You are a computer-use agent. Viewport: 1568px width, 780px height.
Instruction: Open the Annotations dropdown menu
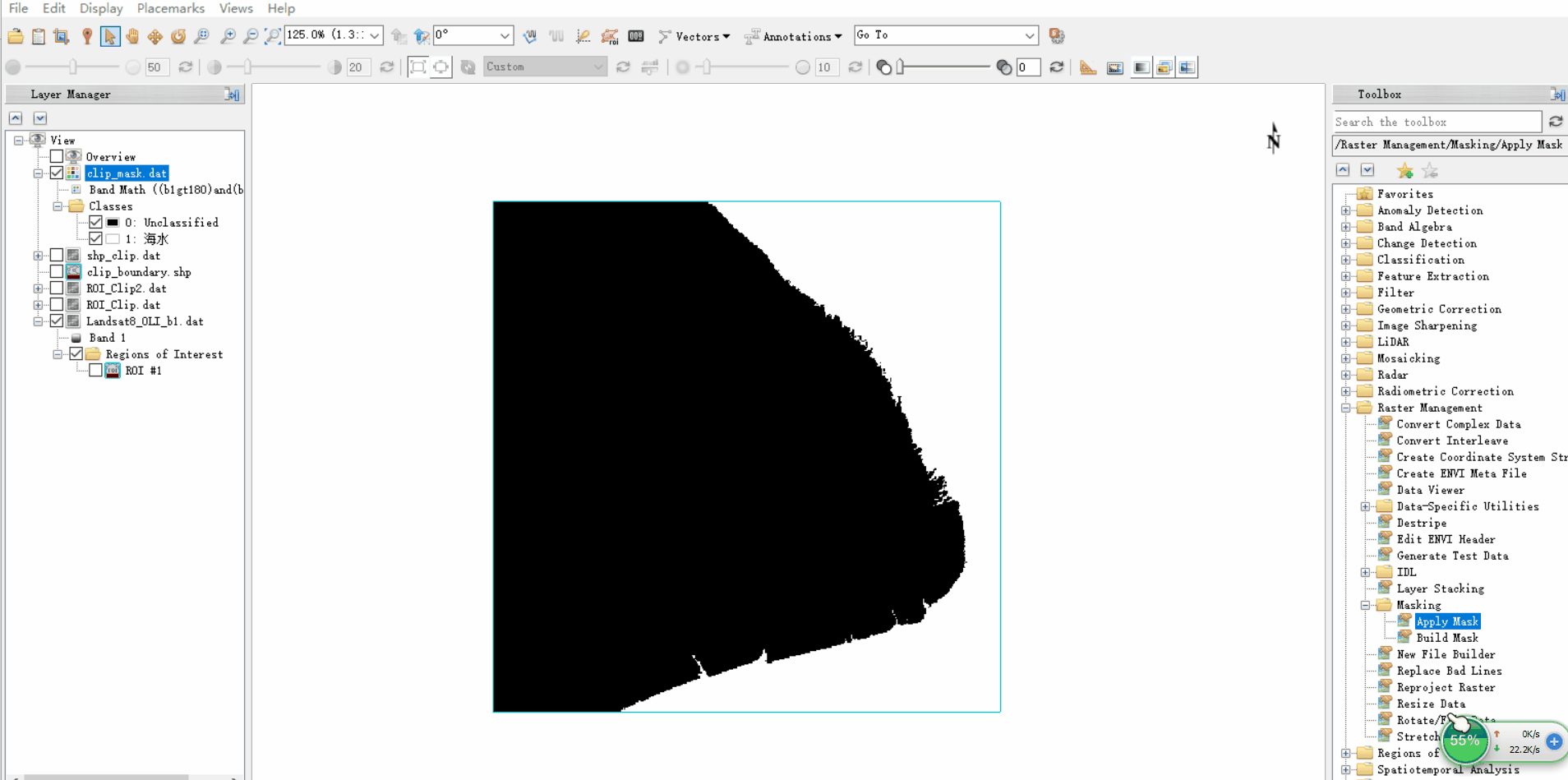794,36
